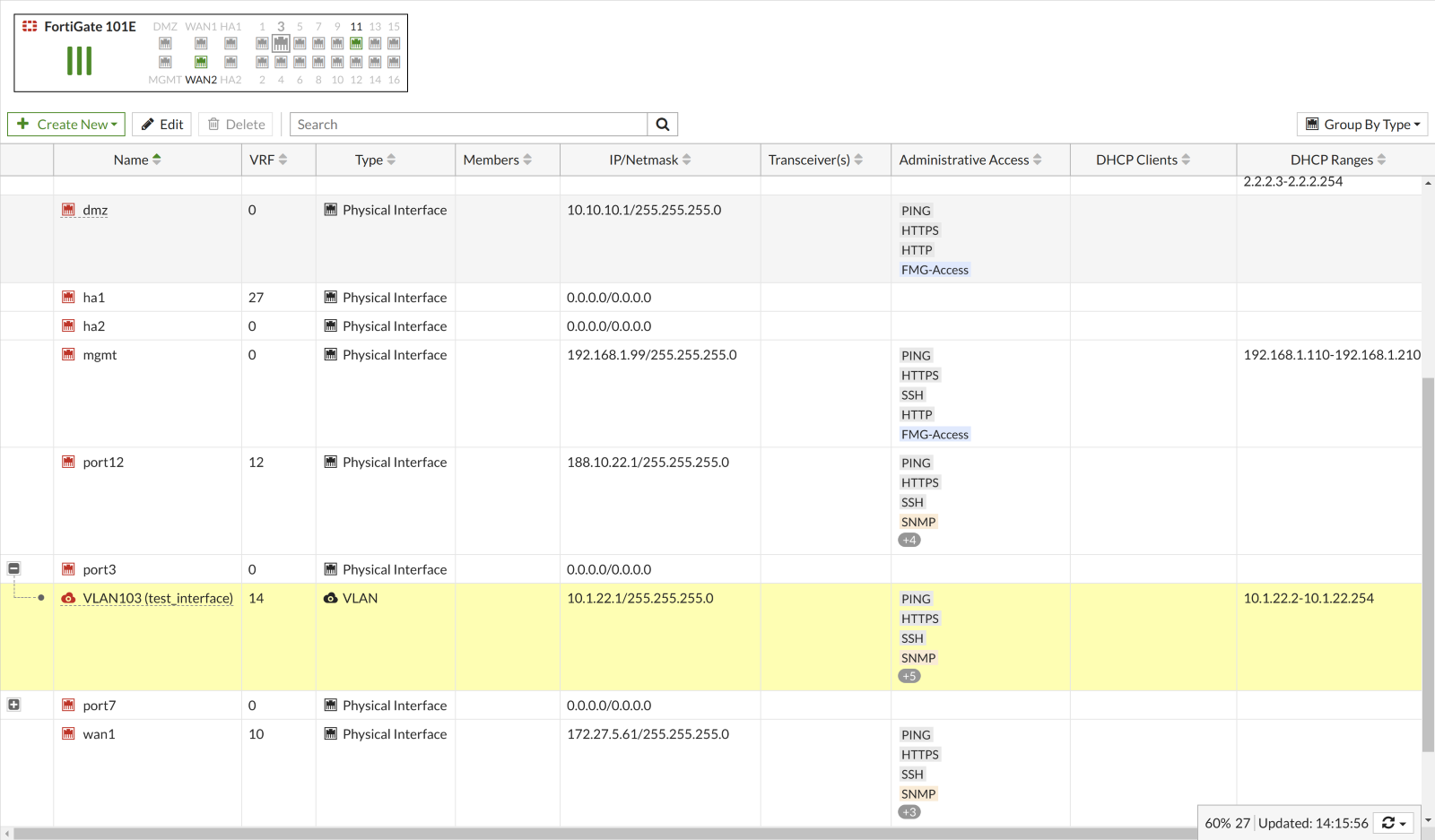Select the green port 11 icon

pyautogui.click(x=356, y=43)
